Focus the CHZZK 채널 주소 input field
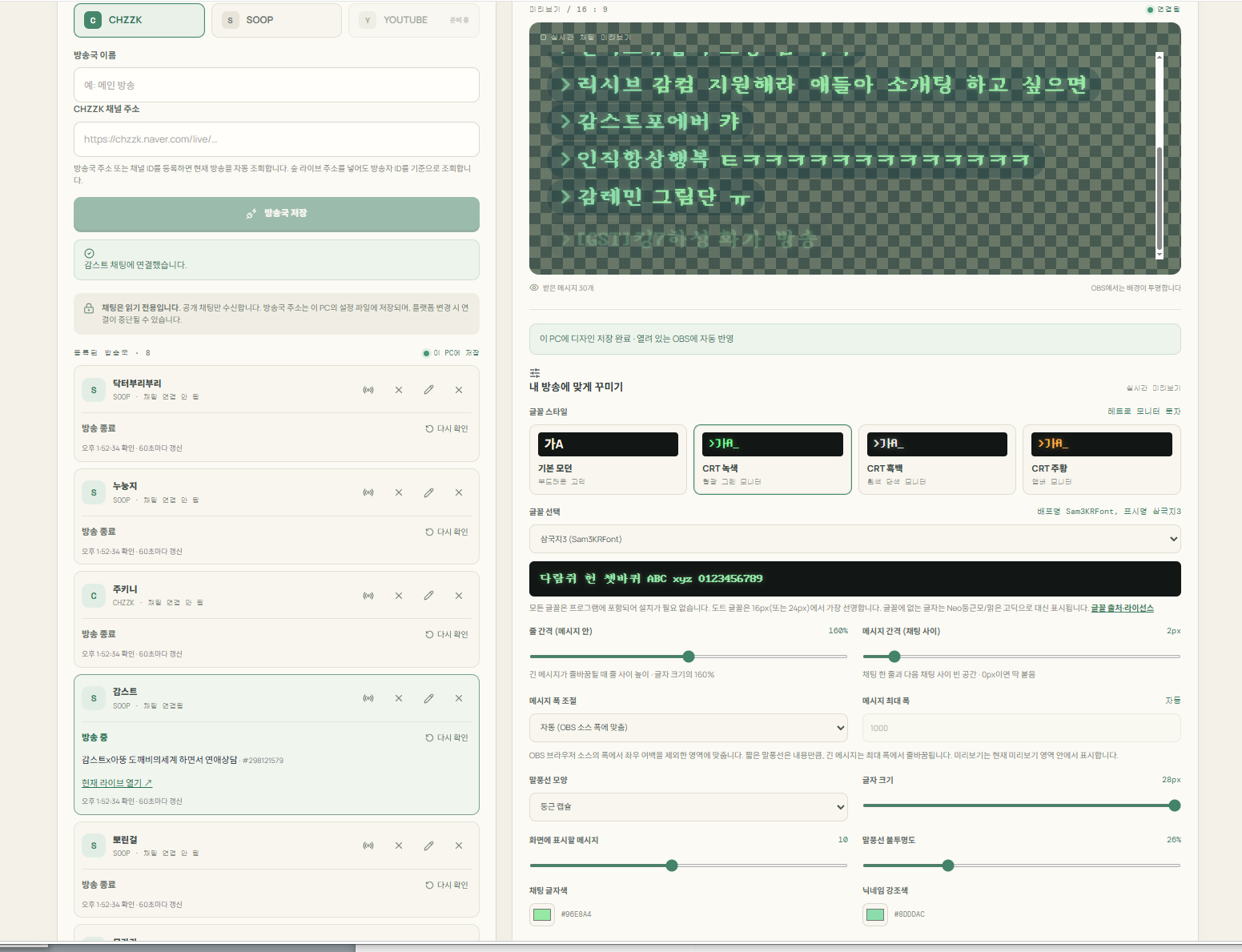This screenshot has height=952, width=1242. coord(276,139)
